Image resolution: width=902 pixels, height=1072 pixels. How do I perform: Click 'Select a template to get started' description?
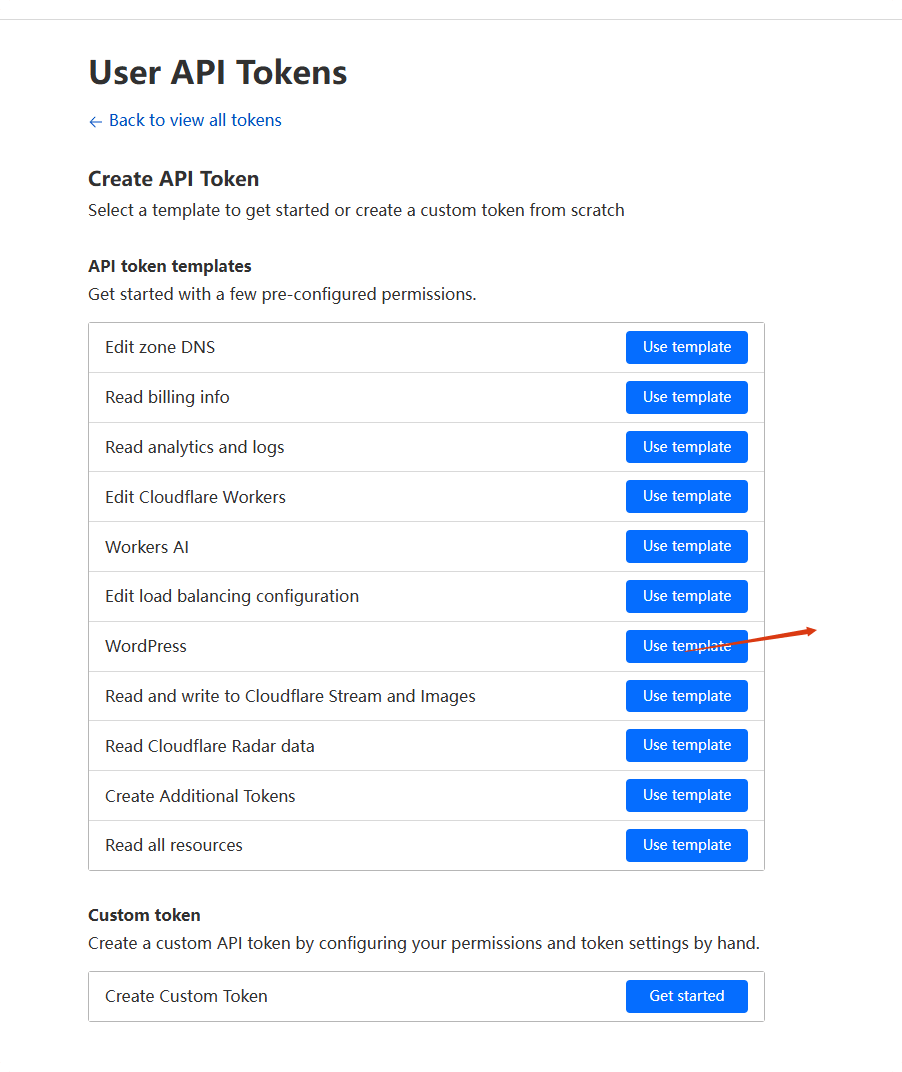tap(356, 210)
